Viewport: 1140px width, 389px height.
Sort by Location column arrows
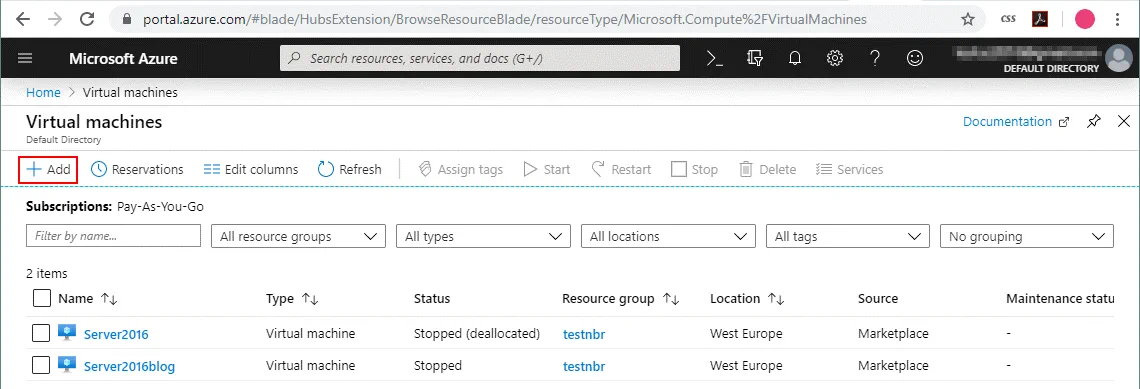(776, 299)
